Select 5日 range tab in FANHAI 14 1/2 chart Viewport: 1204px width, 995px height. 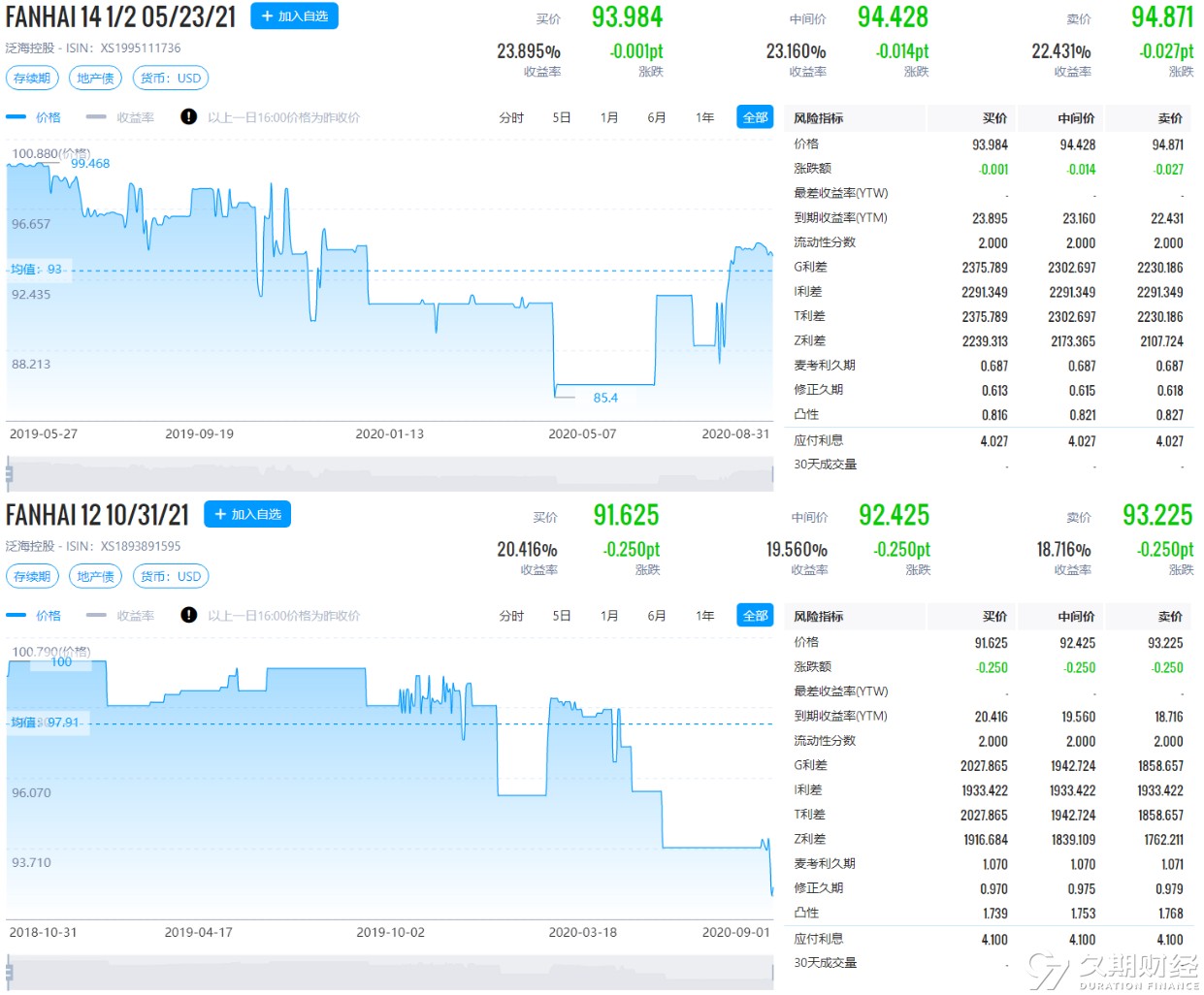562,117
